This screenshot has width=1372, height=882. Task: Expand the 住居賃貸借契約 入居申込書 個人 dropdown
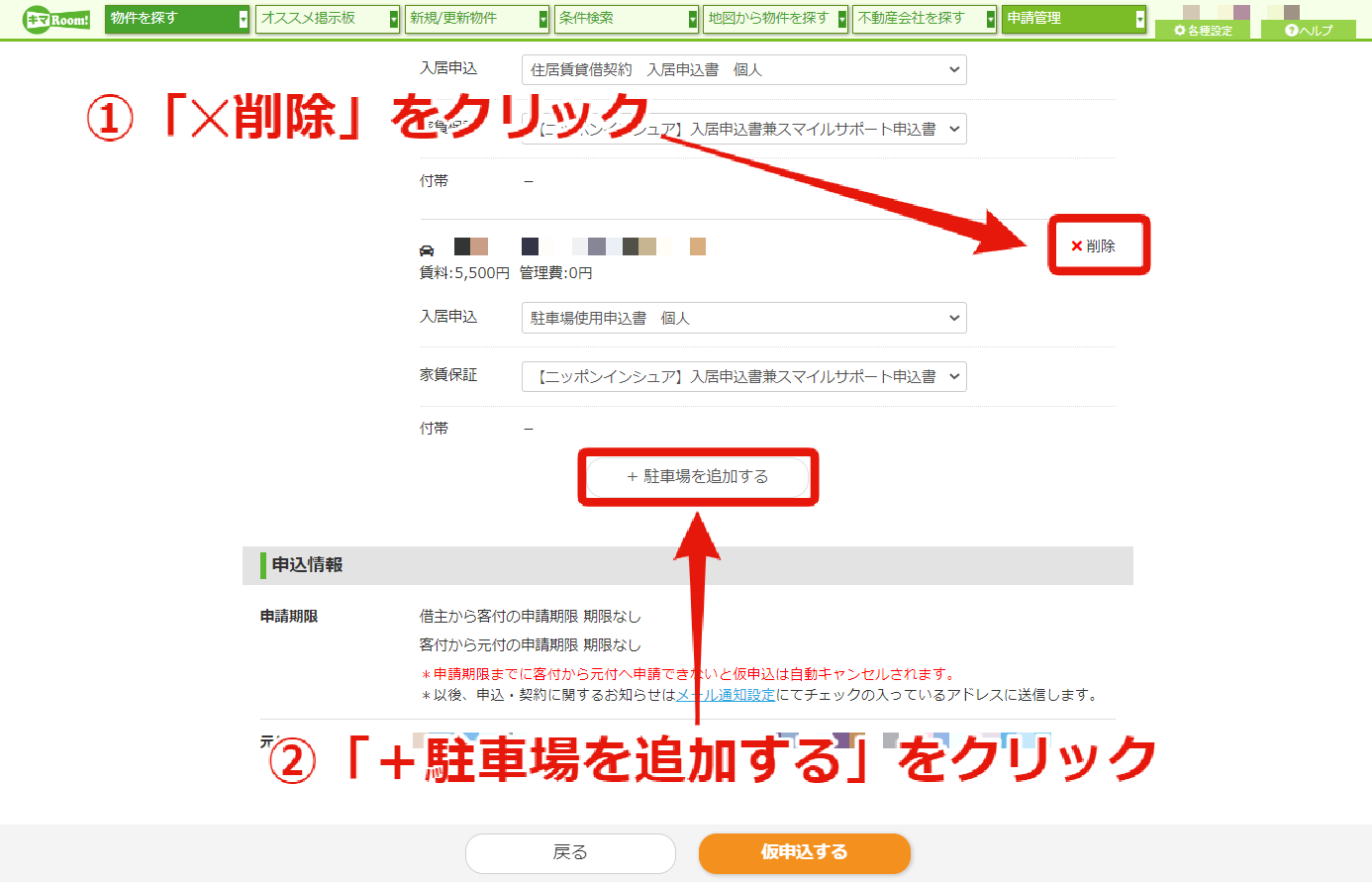(744, 70)
